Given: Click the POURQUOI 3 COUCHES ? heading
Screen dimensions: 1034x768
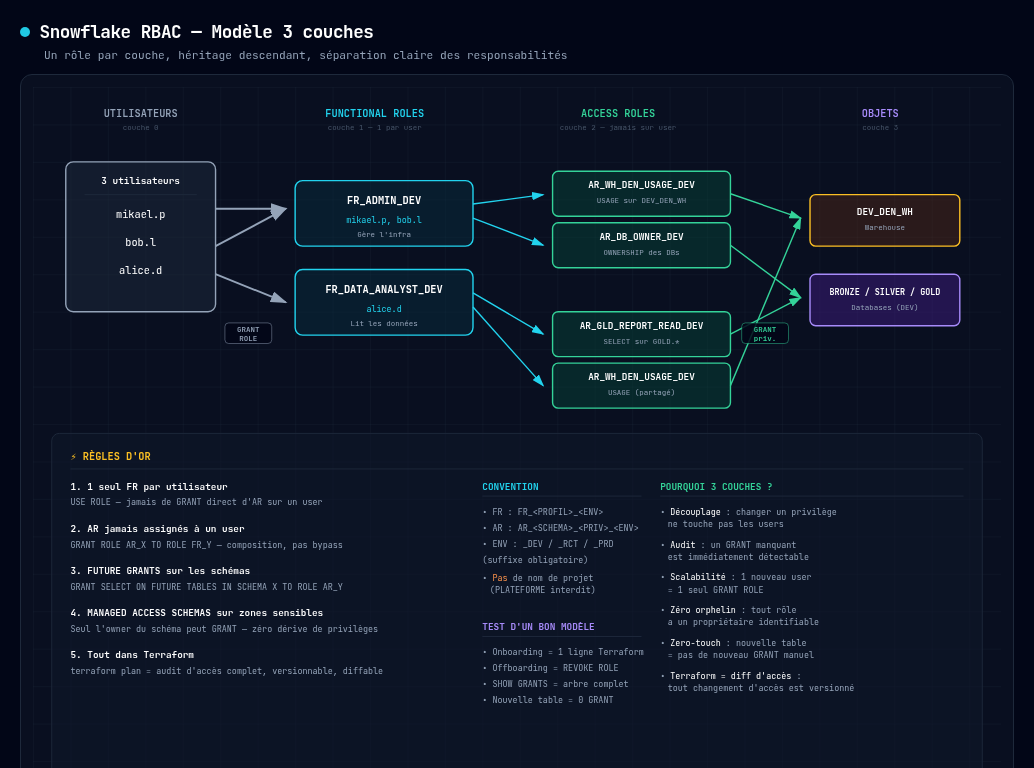Looking at the screenshot, I should tap(716, 487).
